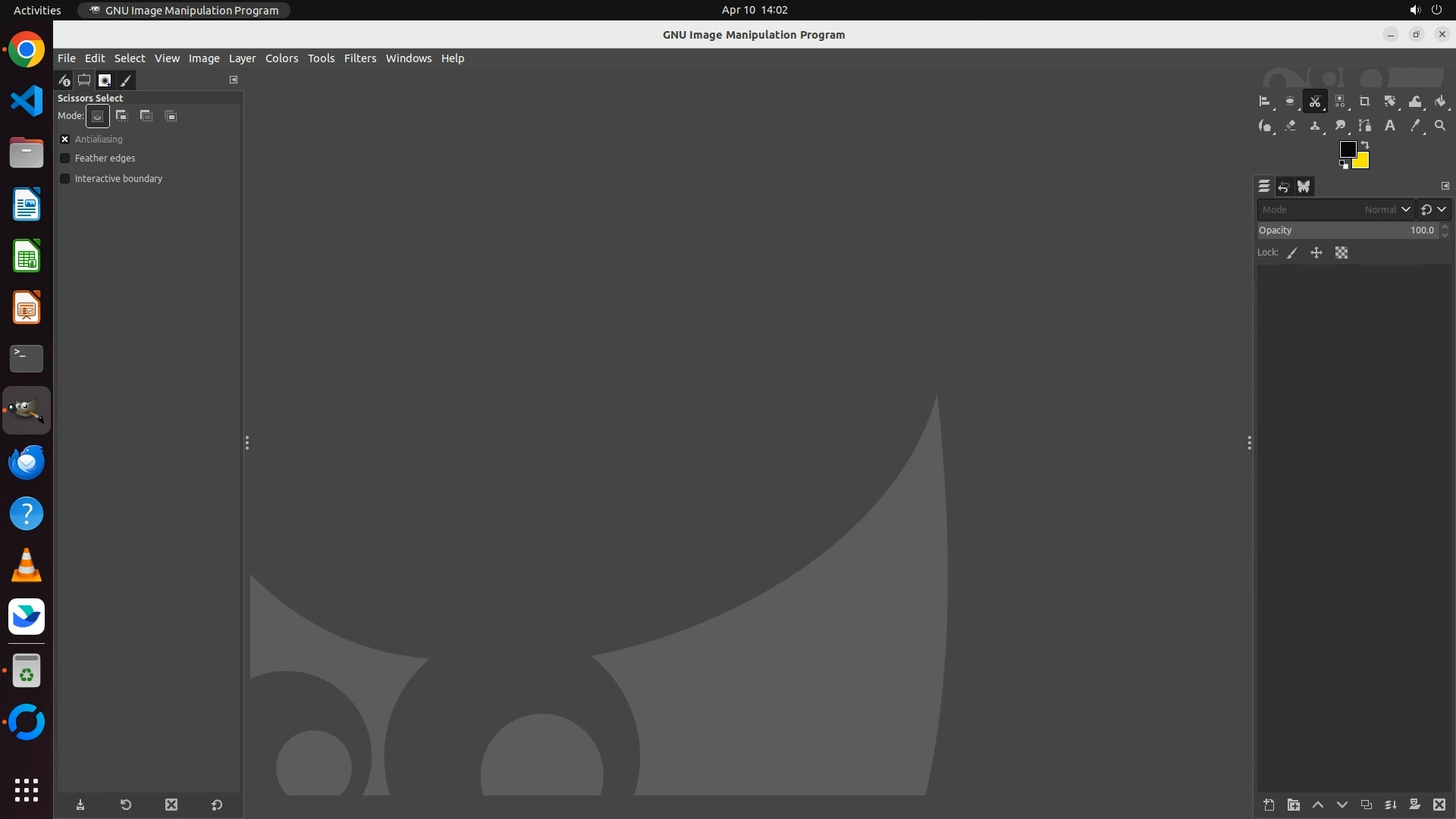
Task: Click the reset tool options button
Action: [x=216, y=805]
